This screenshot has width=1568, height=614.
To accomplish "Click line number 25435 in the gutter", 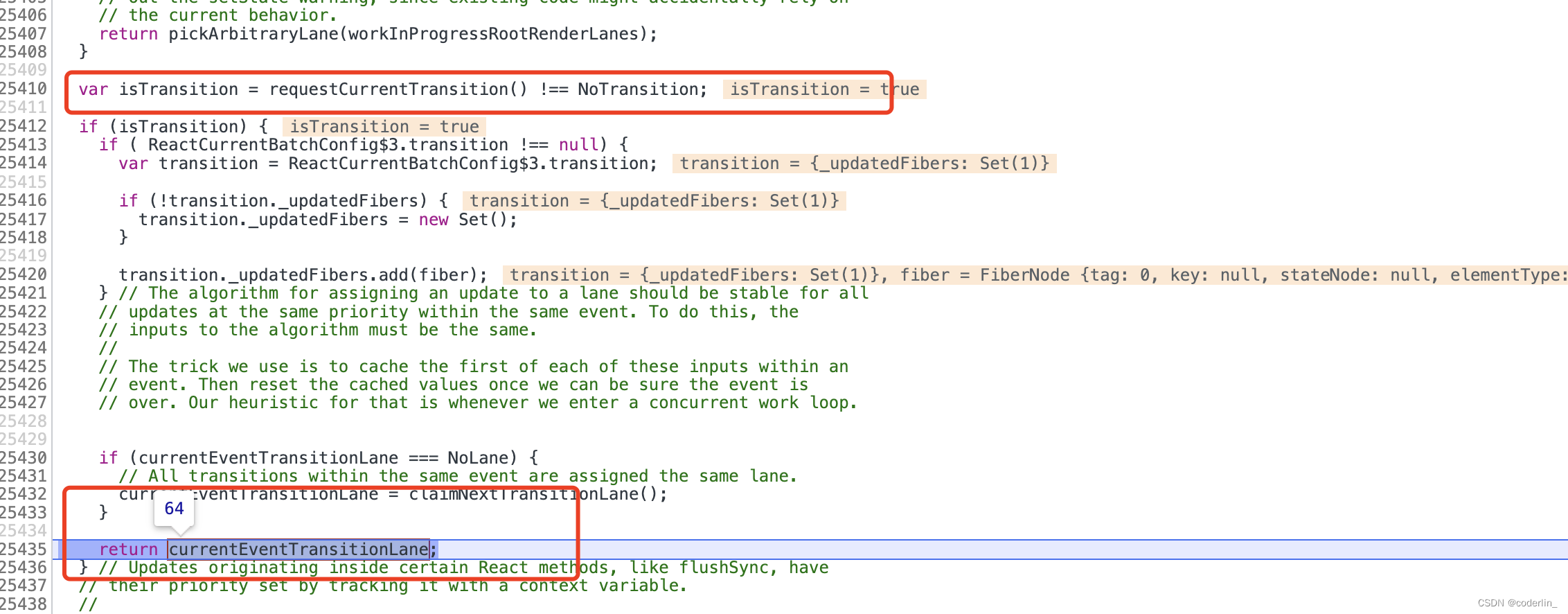I will coord(24,549).
